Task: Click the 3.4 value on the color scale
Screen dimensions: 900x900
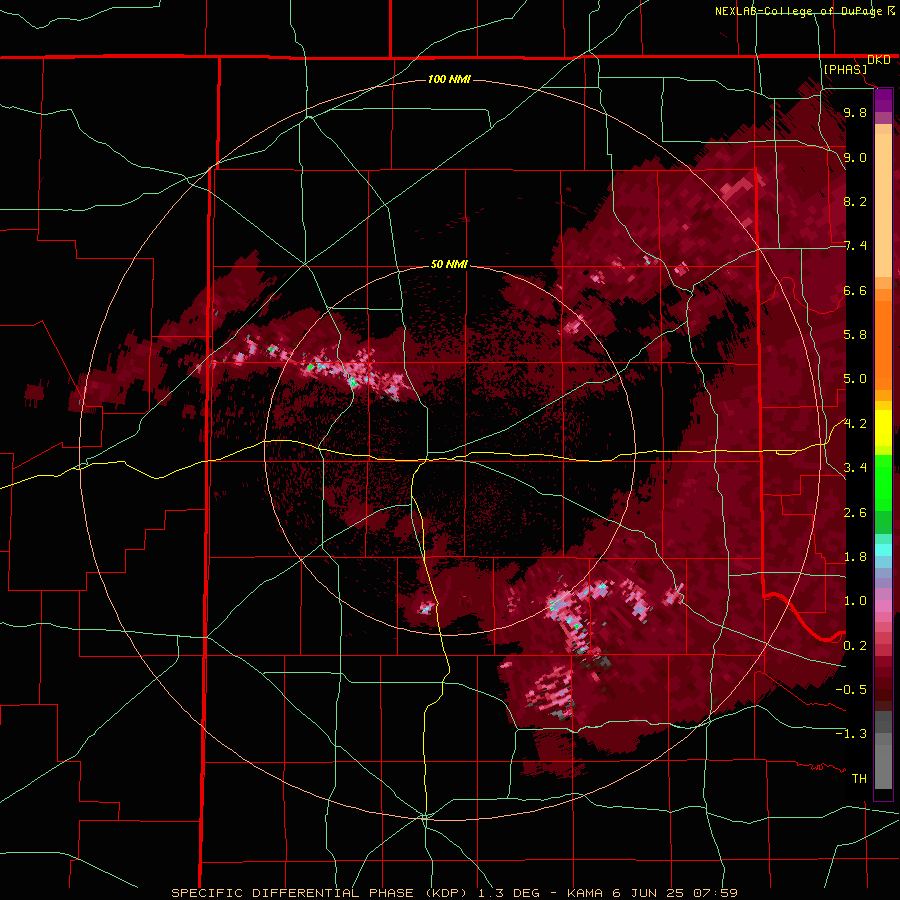Action: click(x=855, y=468)
